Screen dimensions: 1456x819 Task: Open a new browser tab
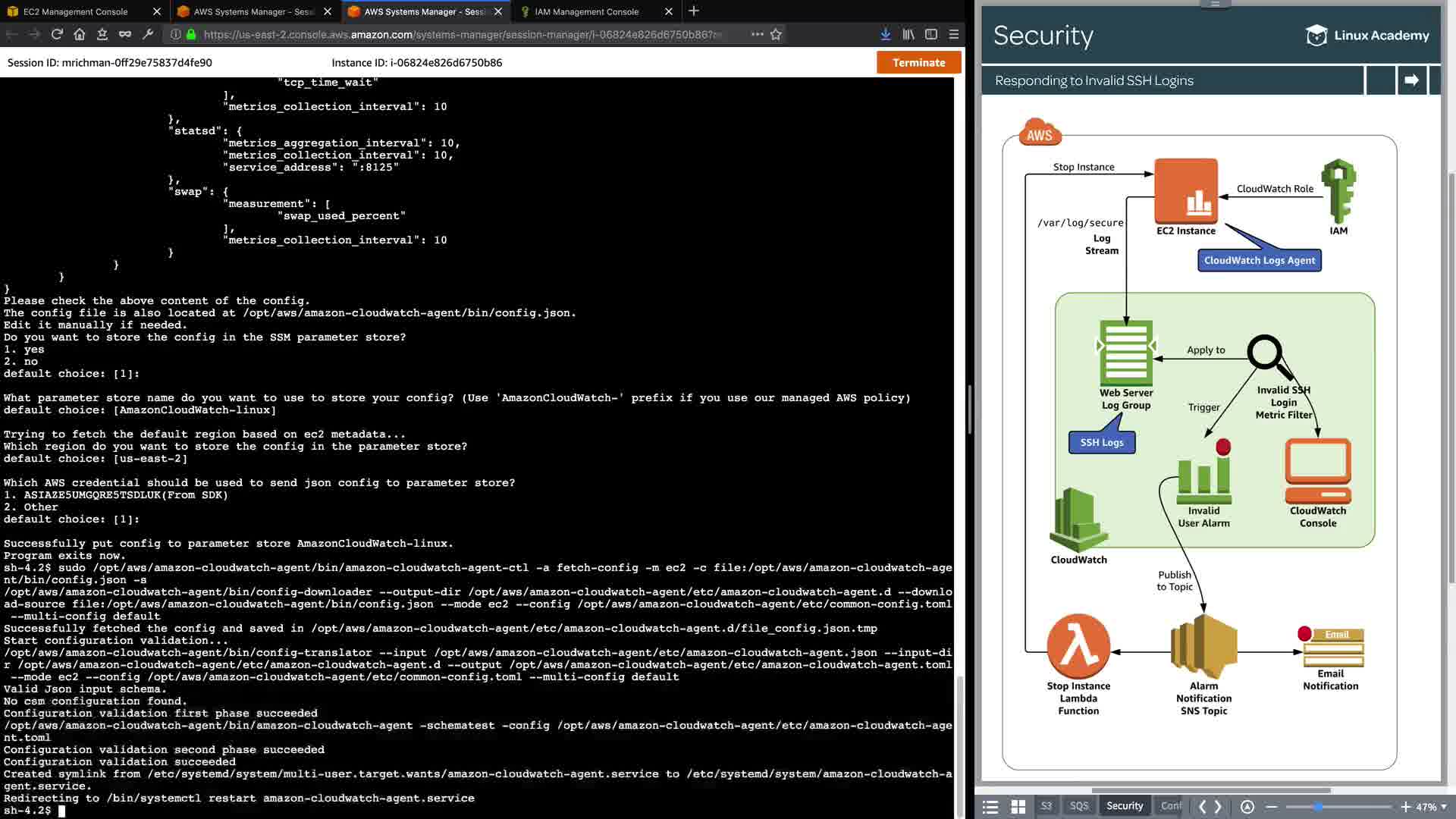[693, 11]
